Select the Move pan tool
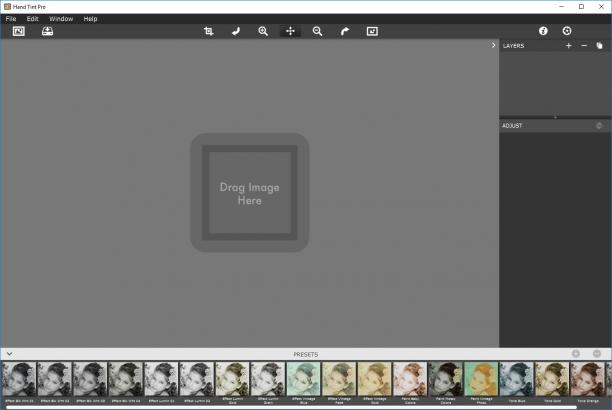The height and width of the screenshot is (410, 612). pyautogui.click(x=290, y=31)
